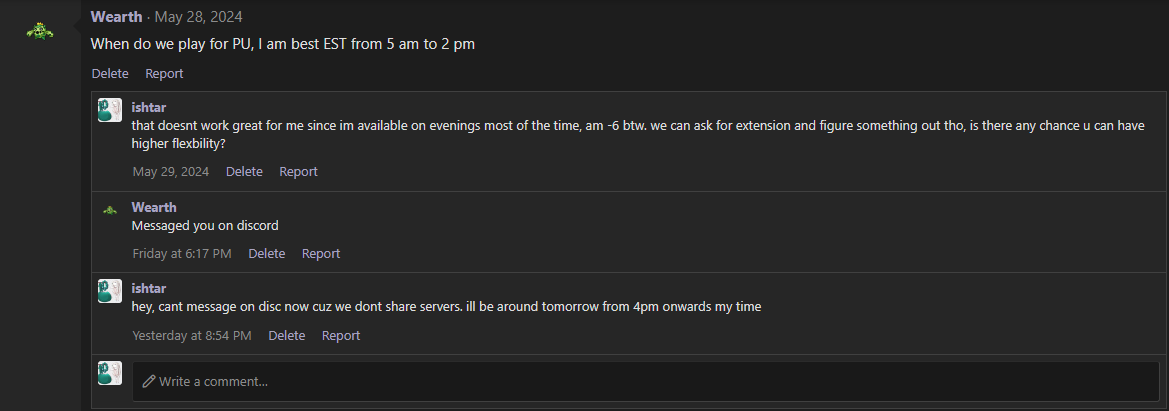Click your avatar beside the comment box
This screenshot has height=411, width=1169.
(110, 373)
